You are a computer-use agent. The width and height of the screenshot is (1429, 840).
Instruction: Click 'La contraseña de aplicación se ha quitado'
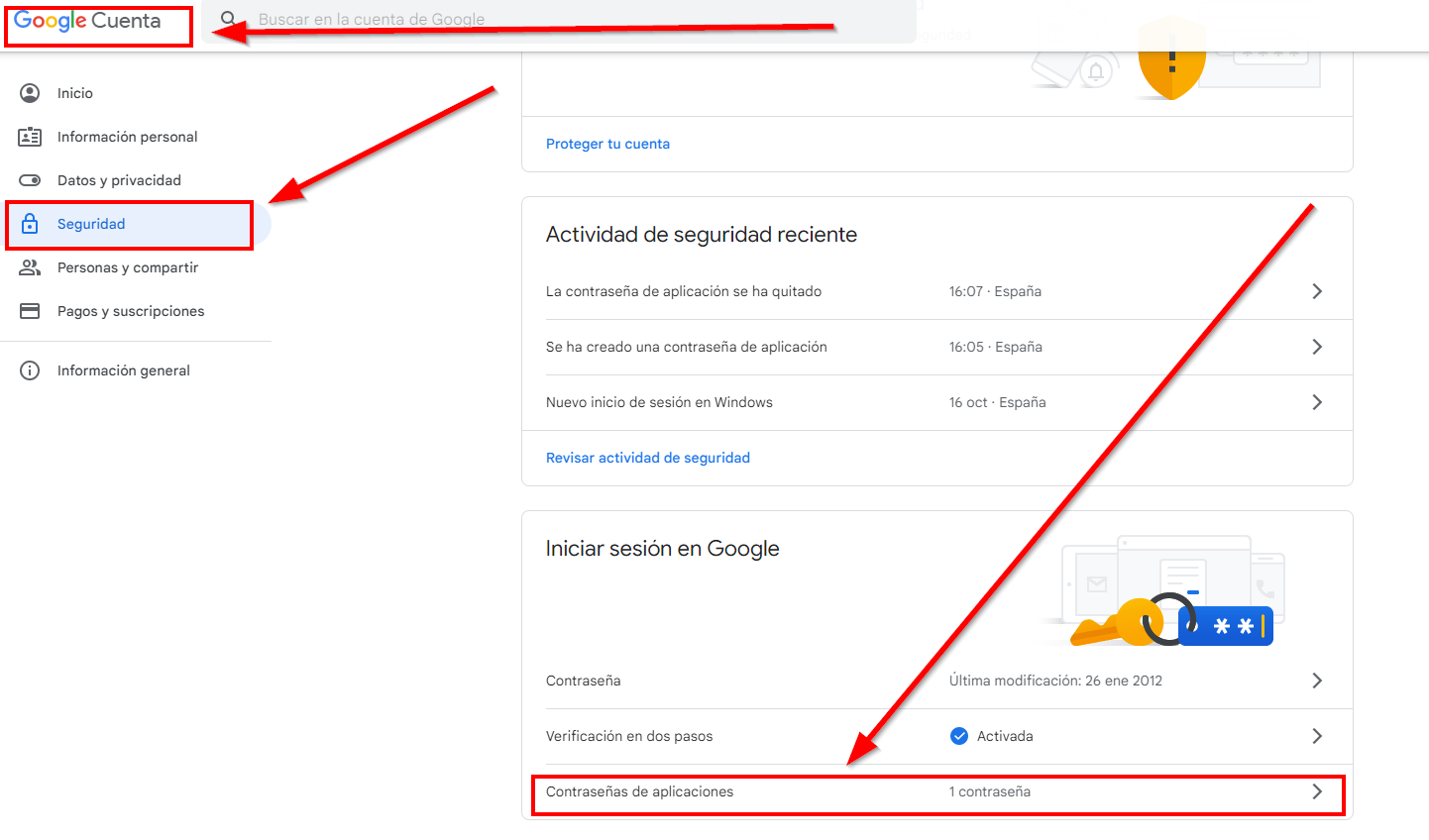[x=684, y=291]
